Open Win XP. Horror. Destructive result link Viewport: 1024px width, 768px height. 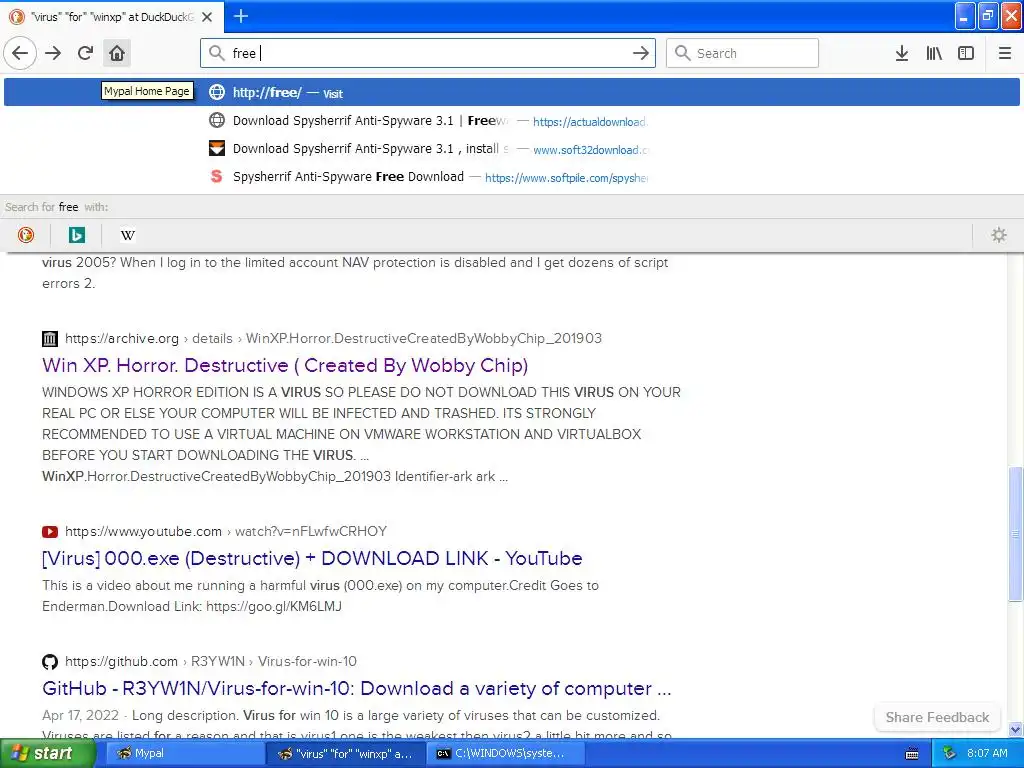[x=285, y=365]
